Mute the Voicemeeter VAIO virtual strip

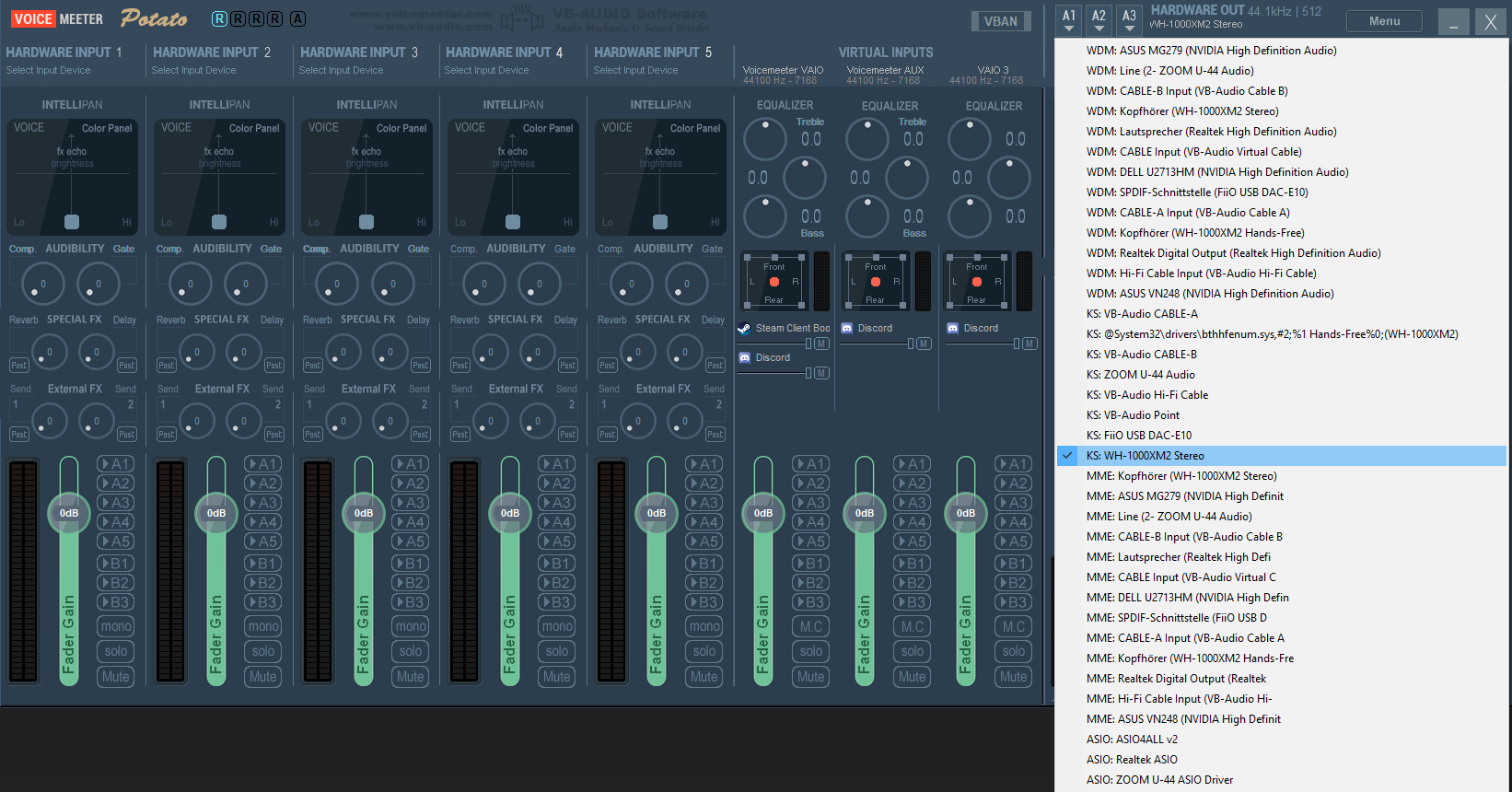point(811,676)
